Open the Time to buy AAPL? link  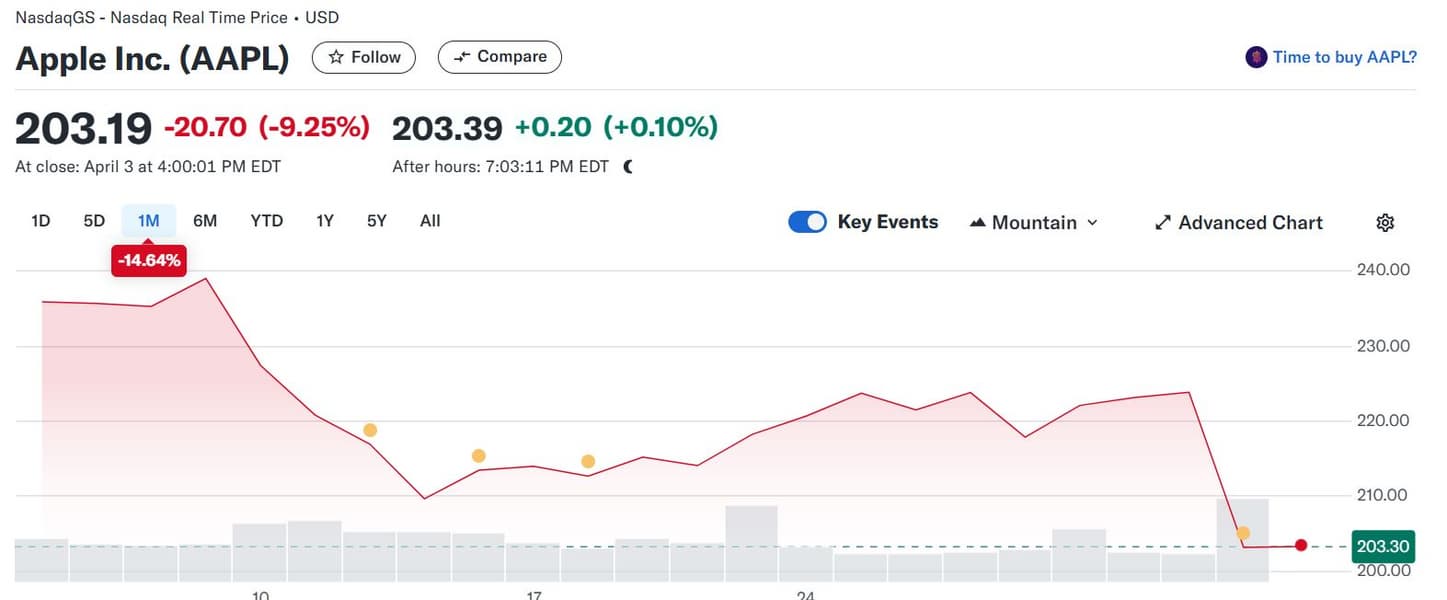click(x=1344, y=57)
